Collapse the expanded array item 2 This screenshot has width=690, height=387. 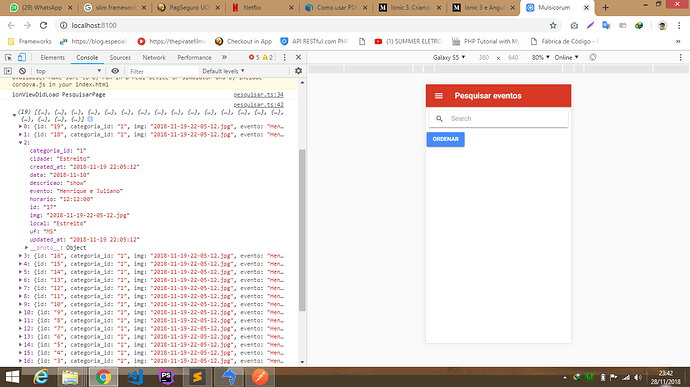(x=20, y=143)
